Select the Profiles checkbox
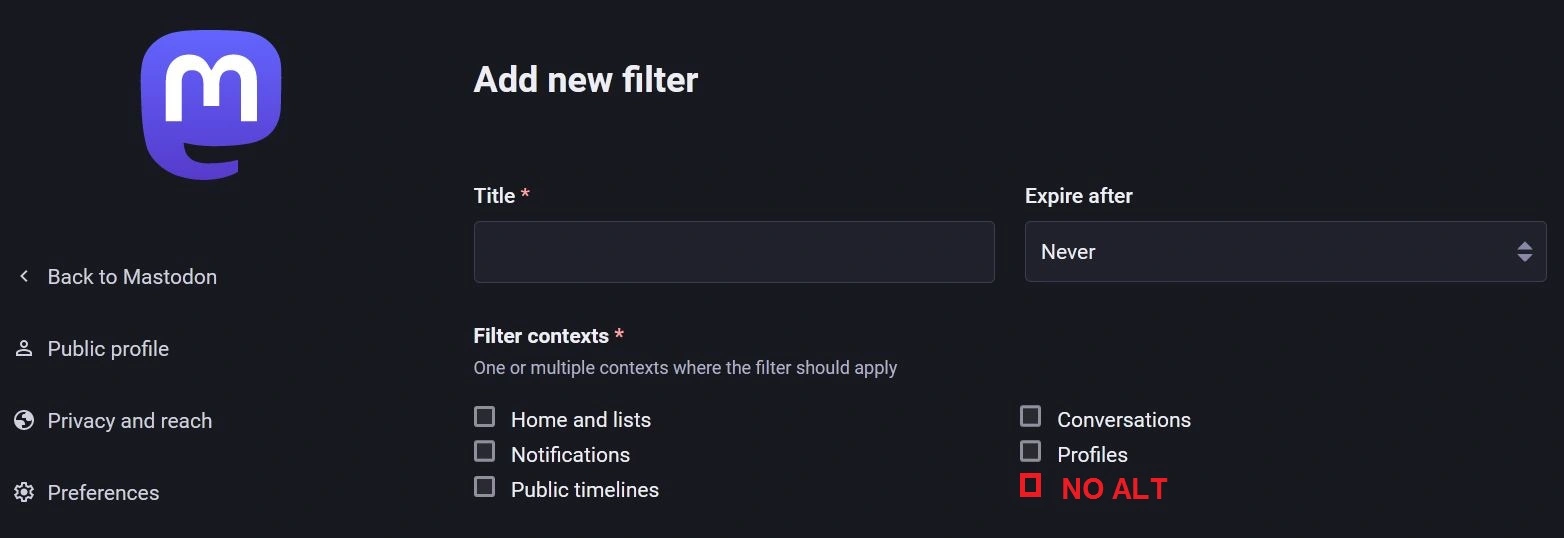The height and width of the screenshot is (538, 1564). click(1031, 451)
